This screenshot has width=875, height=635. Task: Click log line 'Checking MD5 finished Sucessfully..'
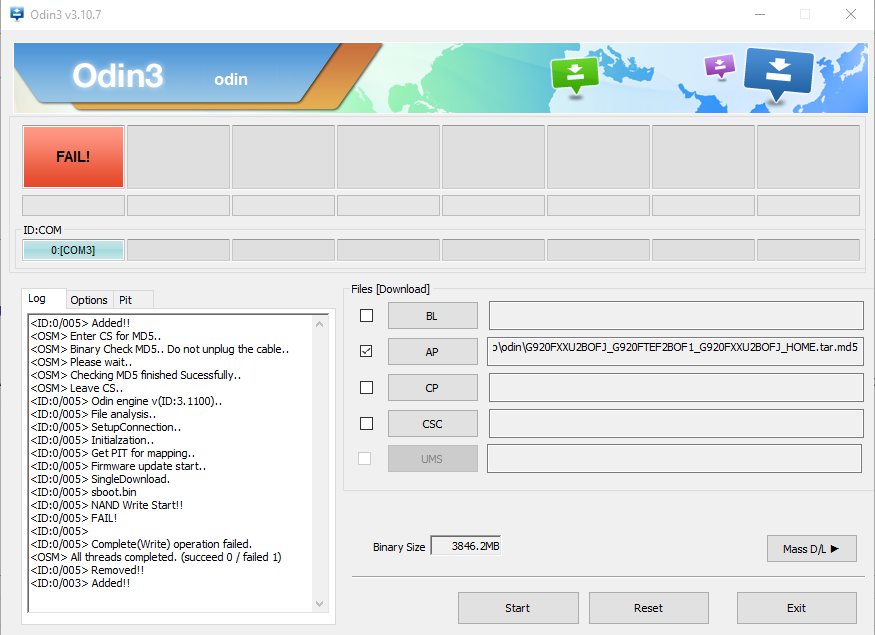(x=136, y=375)
